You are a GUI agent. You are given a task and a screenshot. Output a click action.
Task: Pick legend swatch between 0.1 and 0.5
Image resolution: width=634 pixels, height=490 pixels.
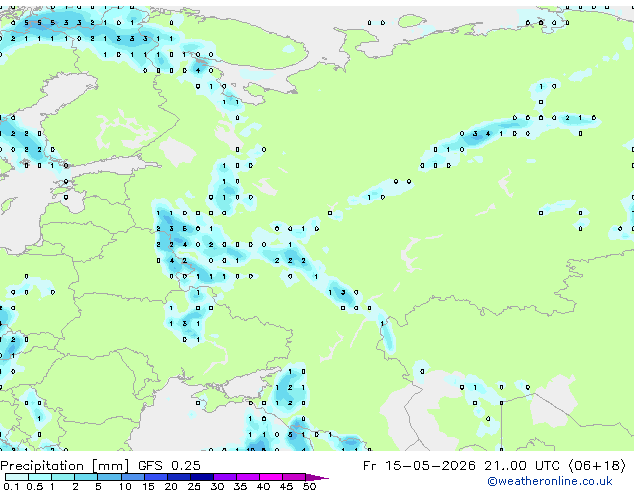pos(17,477)
